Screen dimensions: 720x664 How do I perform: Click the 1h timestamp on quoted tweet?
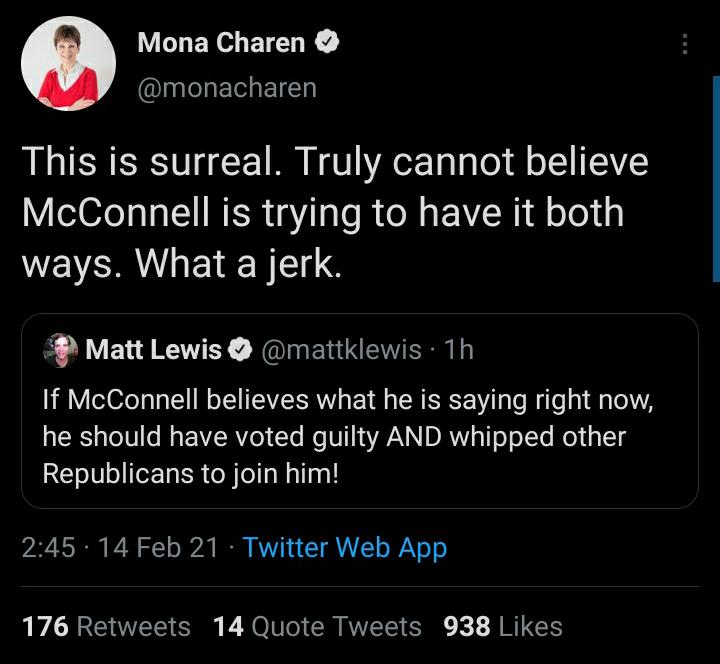tap(458, 349)
